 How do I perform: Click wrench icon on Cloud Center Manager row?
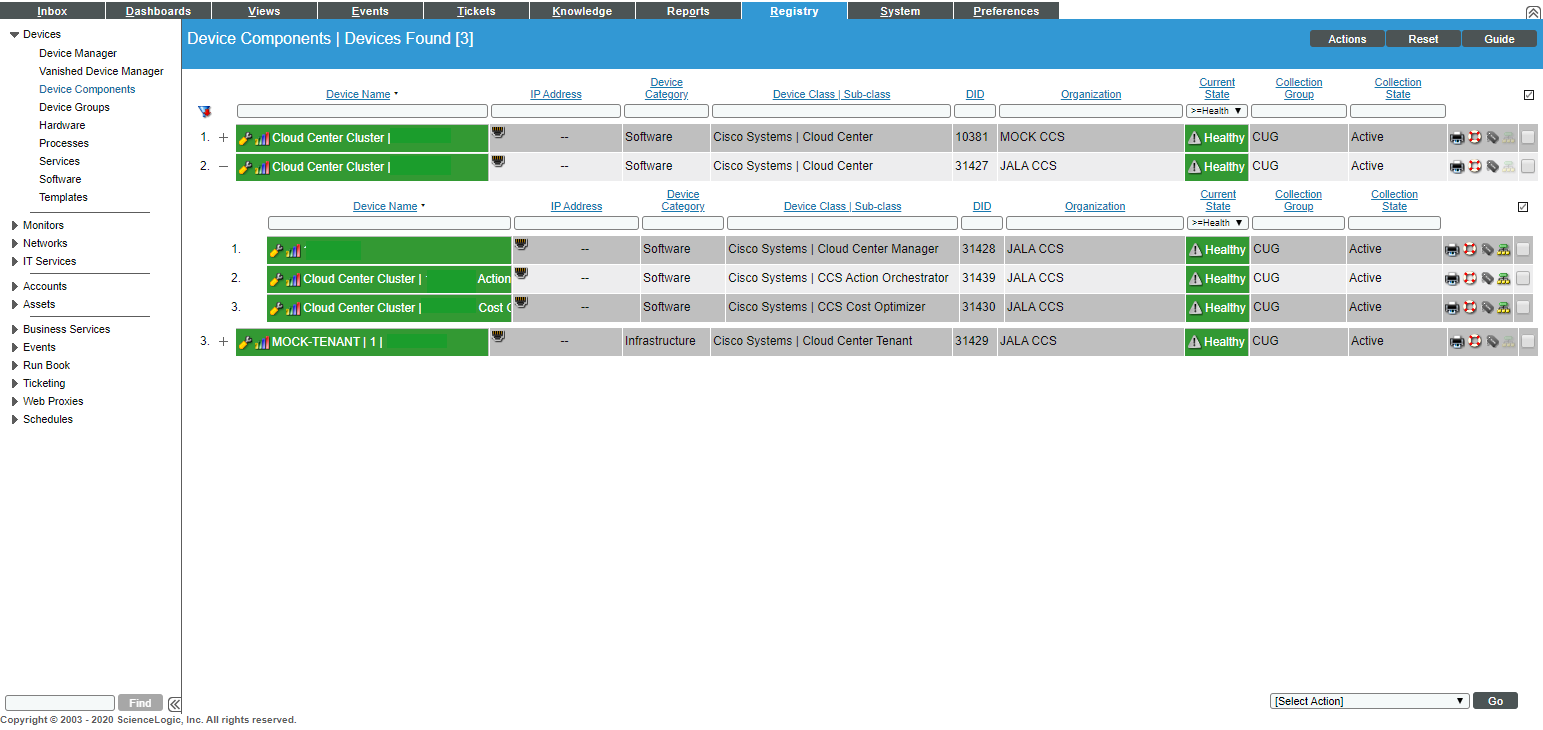(276, 251)
